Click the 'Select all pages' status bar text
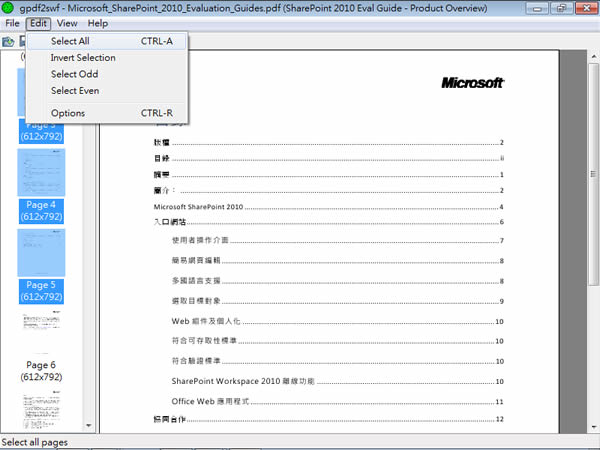This screenshot has width=600, height=450. coord(34,442)
